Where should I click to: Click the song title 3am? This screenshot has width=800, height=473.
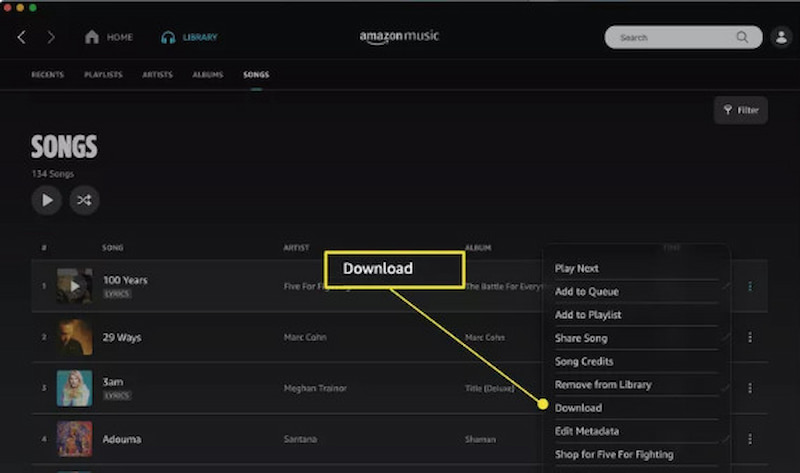[x=113, y=382]
